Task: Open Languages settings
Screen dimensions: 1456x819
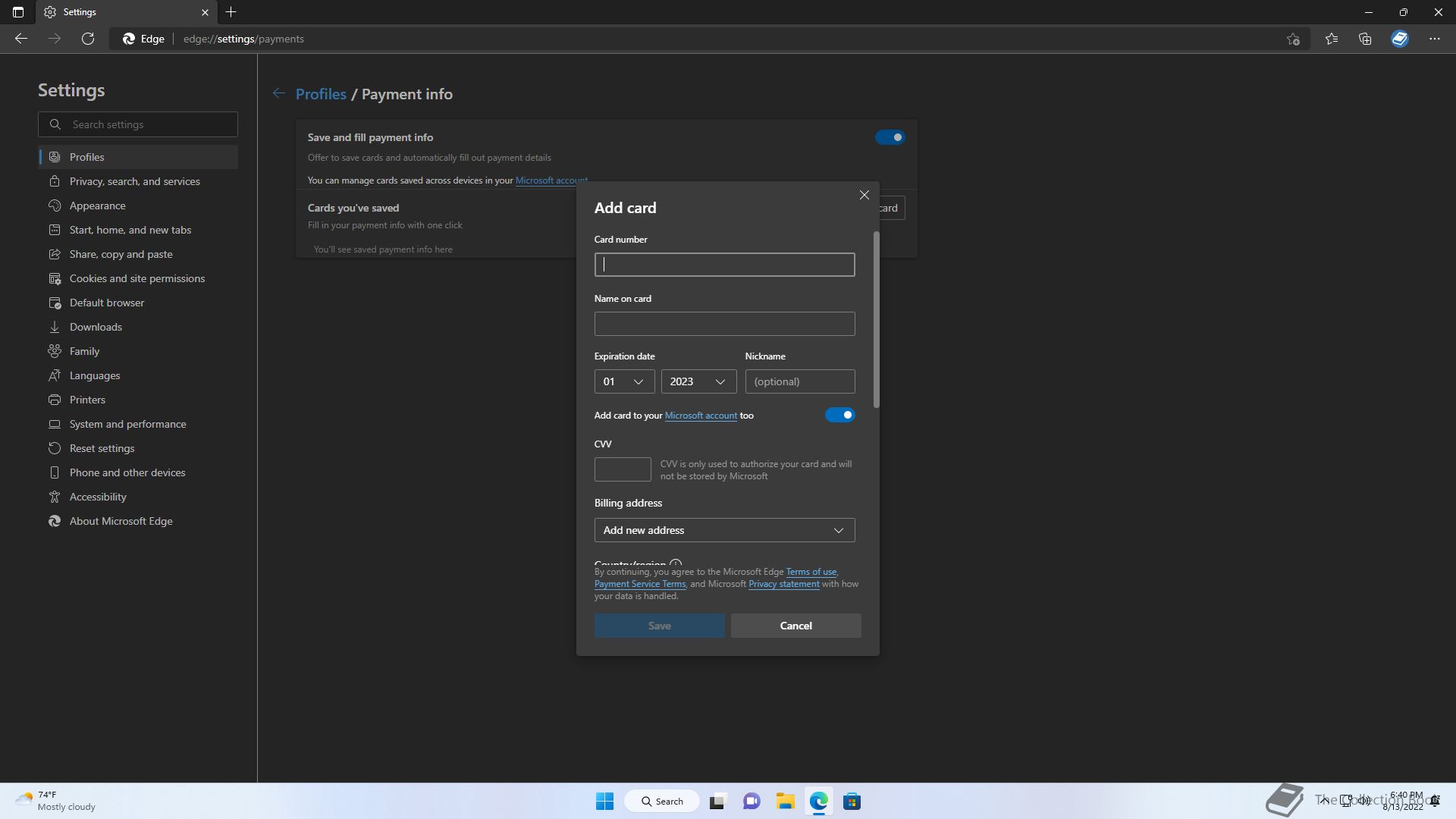Action: (x=138, y=375)
